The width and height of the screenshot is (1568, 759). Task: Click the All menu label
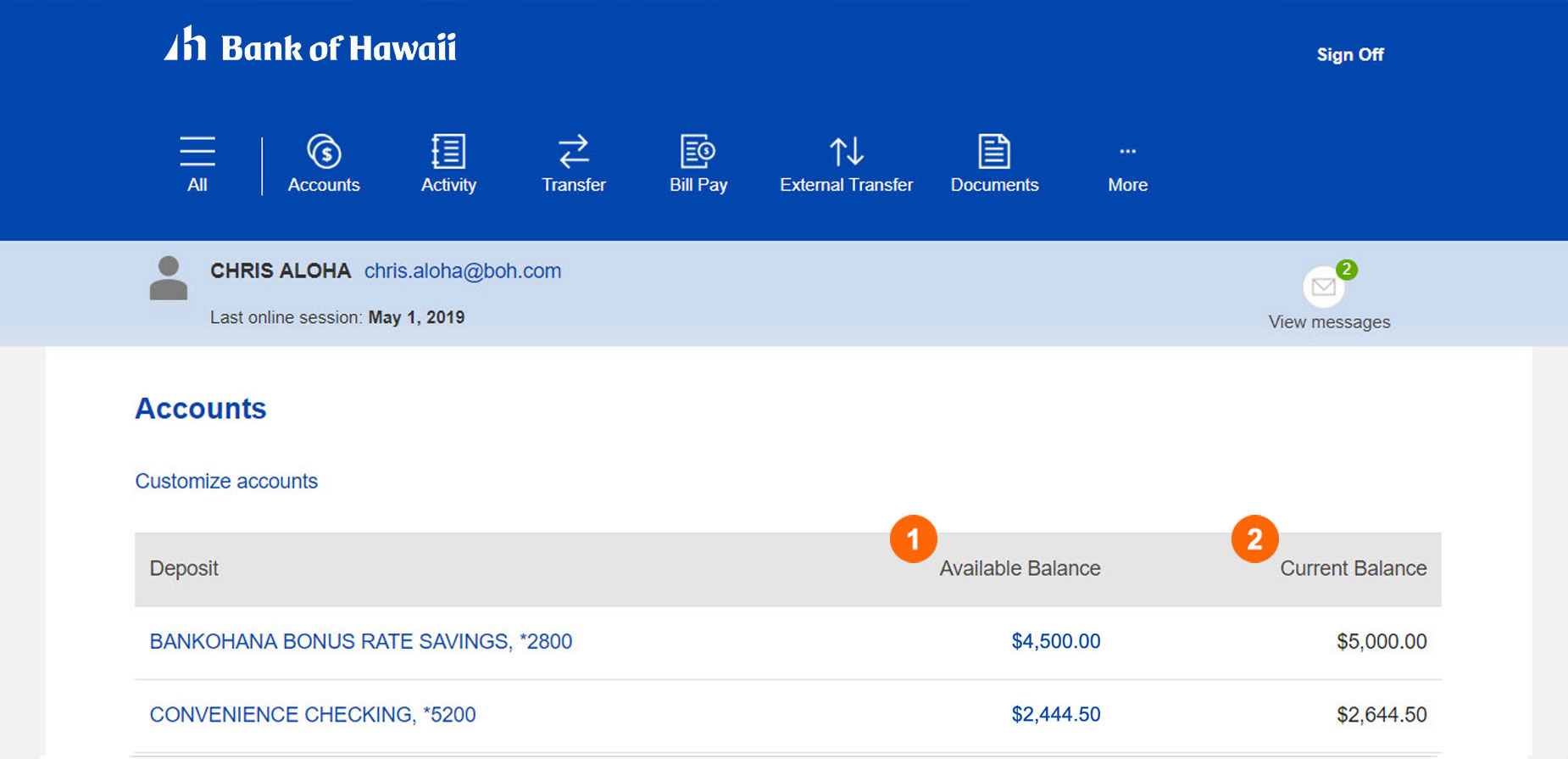point(197,185)
